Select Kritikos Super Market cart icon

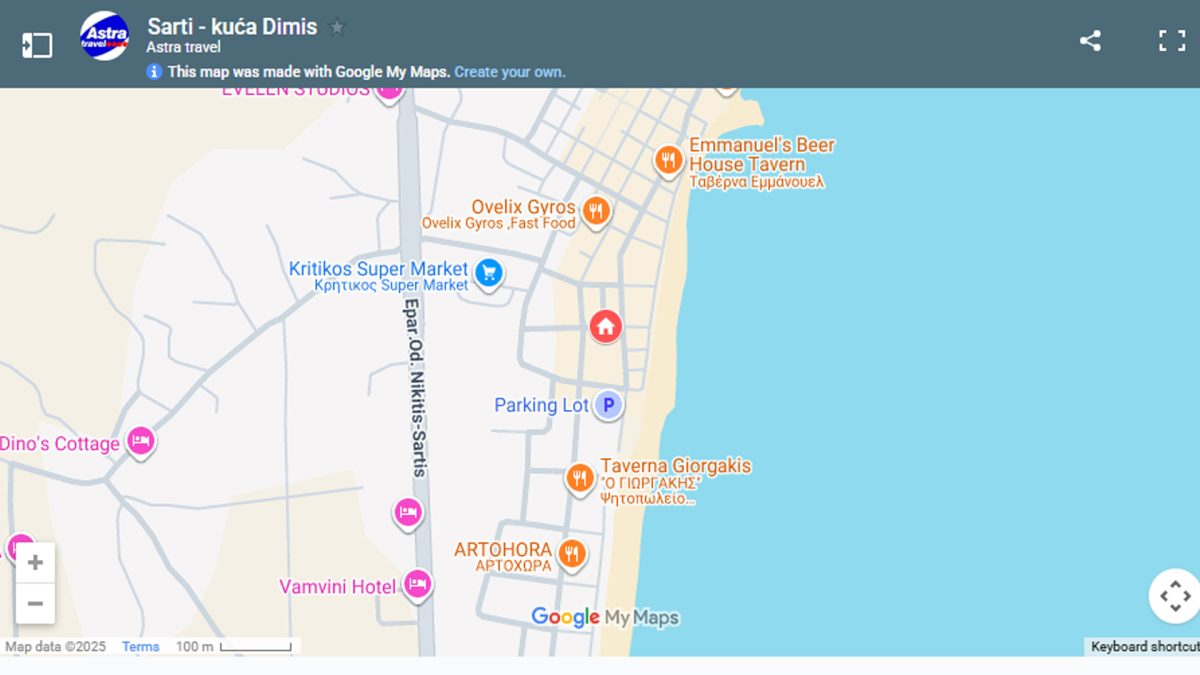coord(488,272)
